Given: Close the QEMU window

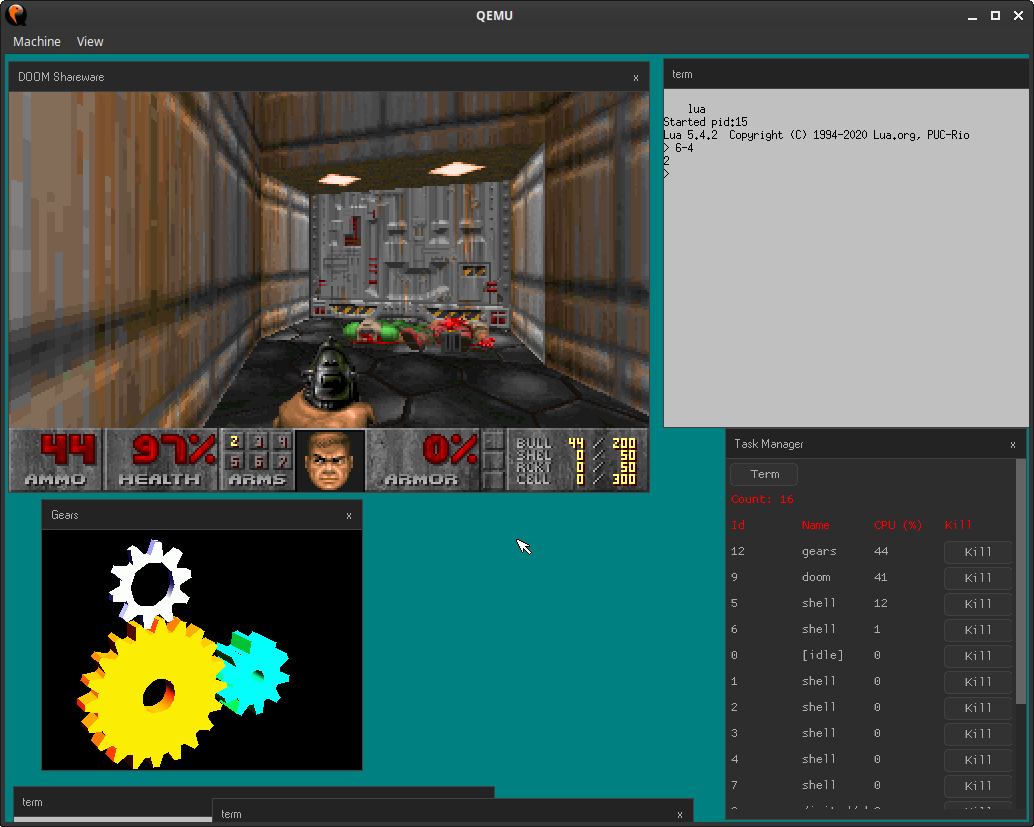Looking at the screenshot, I should click(1018, 16).
